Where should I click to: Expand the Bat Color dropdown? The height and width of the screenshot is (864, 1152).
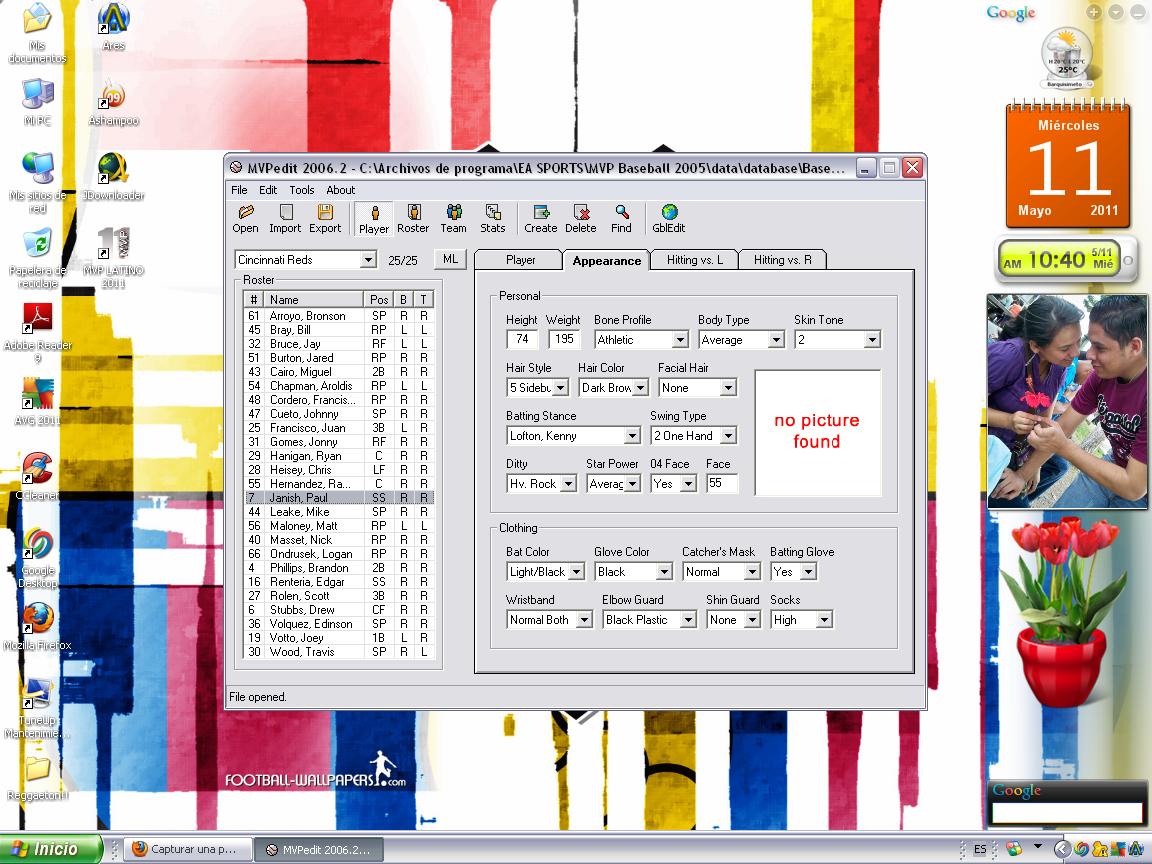576,572
